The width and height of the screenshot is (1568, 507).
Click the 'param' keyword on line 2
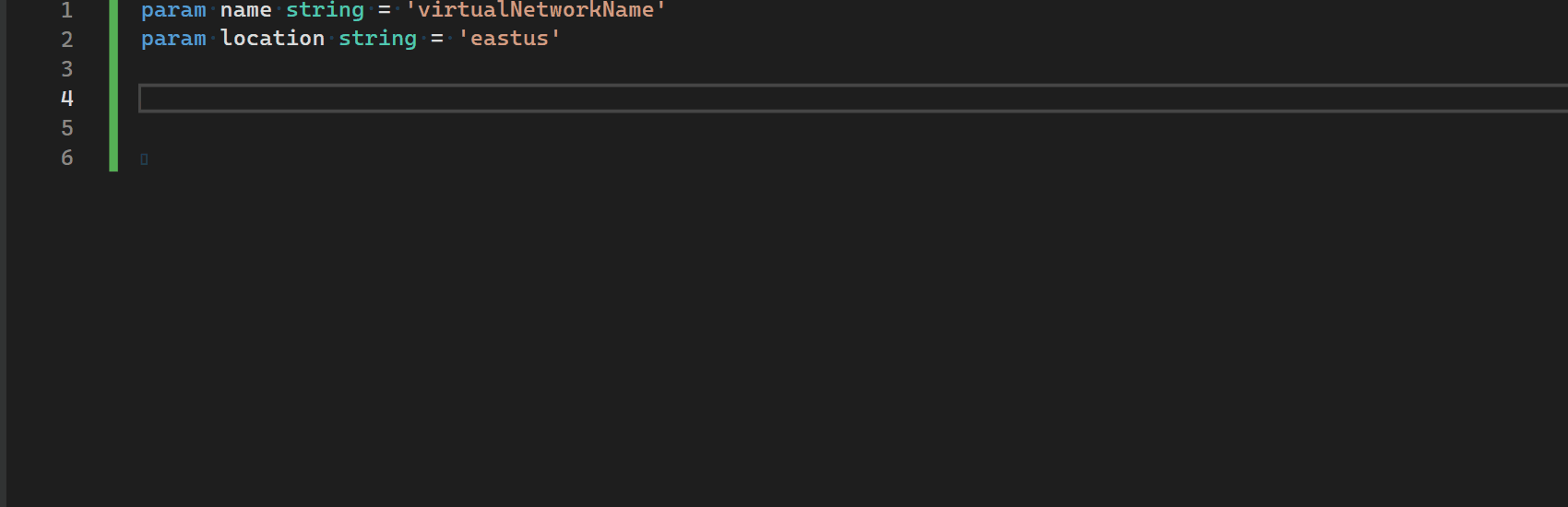(173, 39)
